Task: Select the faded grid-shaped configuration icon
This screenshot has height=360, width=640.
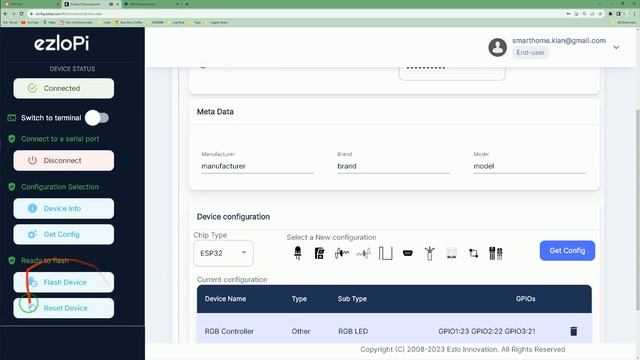Action: 451,253
